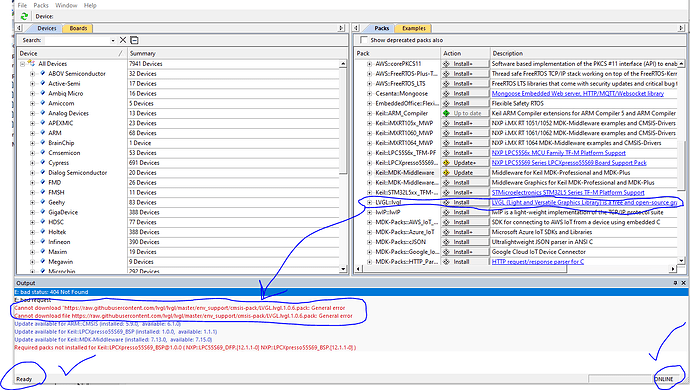The width and height of the screenshot is (690, 390).
Task: Expand the LVGL::lvgl pack node
Action: pos(370,202)
